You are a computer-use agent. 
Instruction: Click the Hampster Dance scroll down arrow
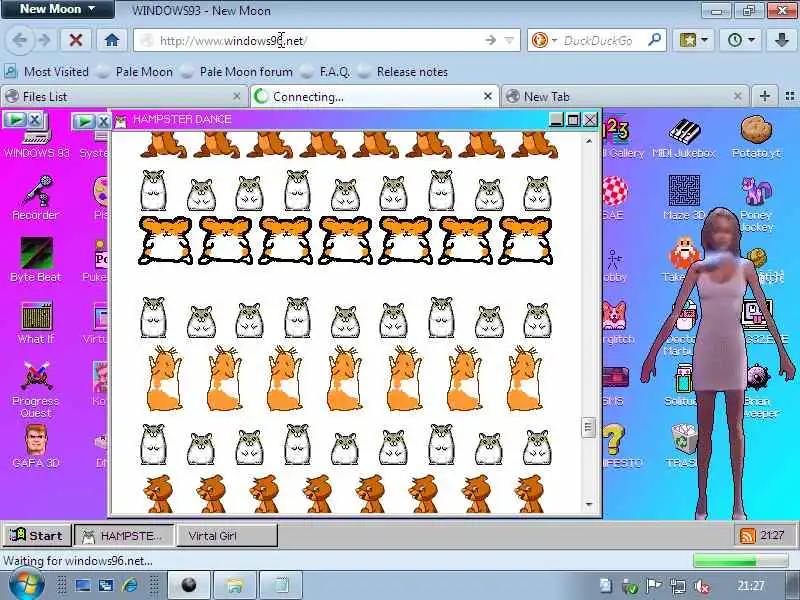(589, 504)
